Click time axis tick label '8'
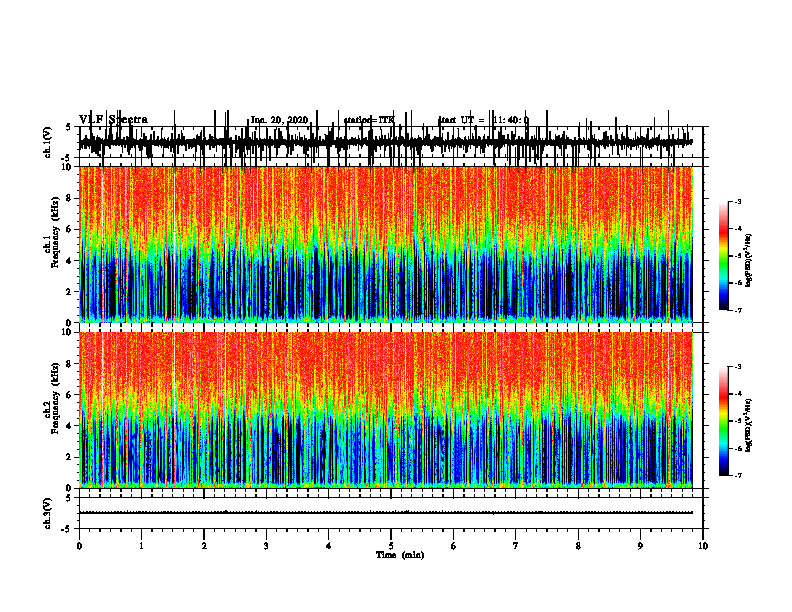This screenshot has width=792, height=612. click(578, 546)
